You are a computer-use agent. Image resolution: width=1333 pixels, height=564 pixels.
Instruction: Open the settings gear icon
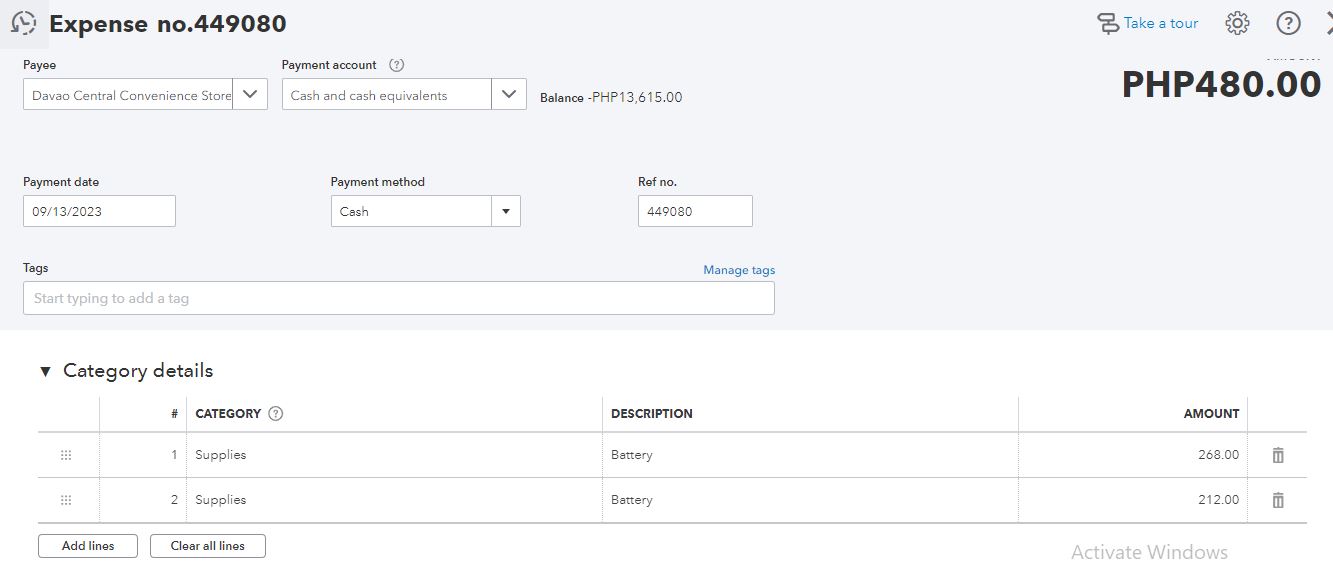(1237, 23)
